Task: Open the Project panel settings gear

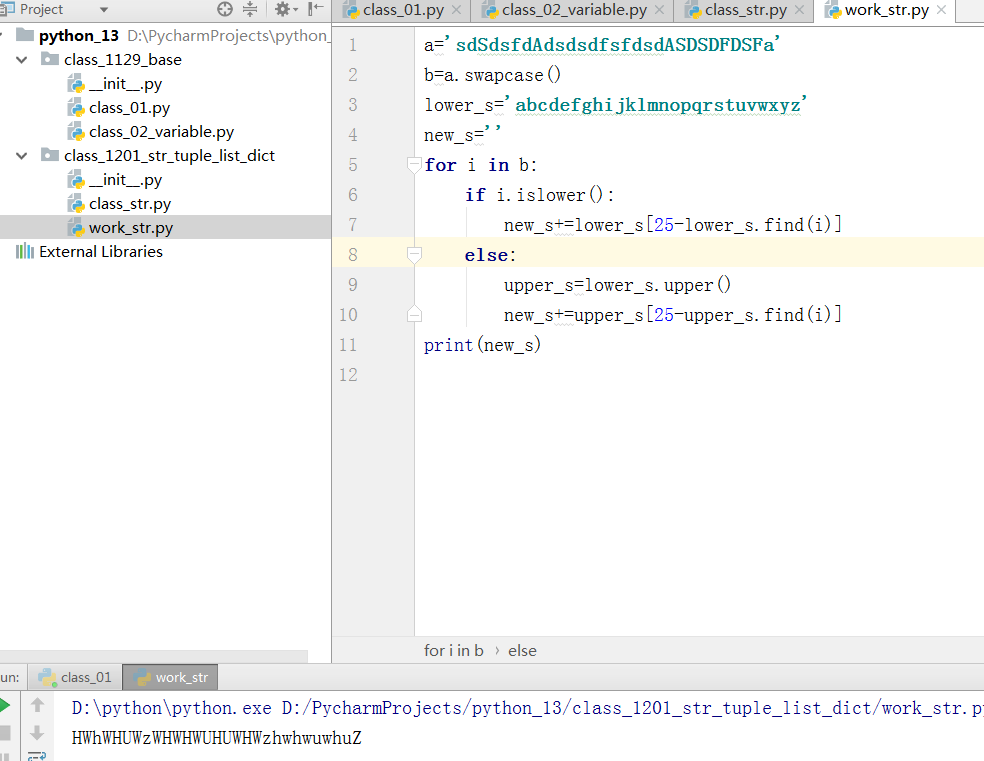Action: [x=283, y=10]
